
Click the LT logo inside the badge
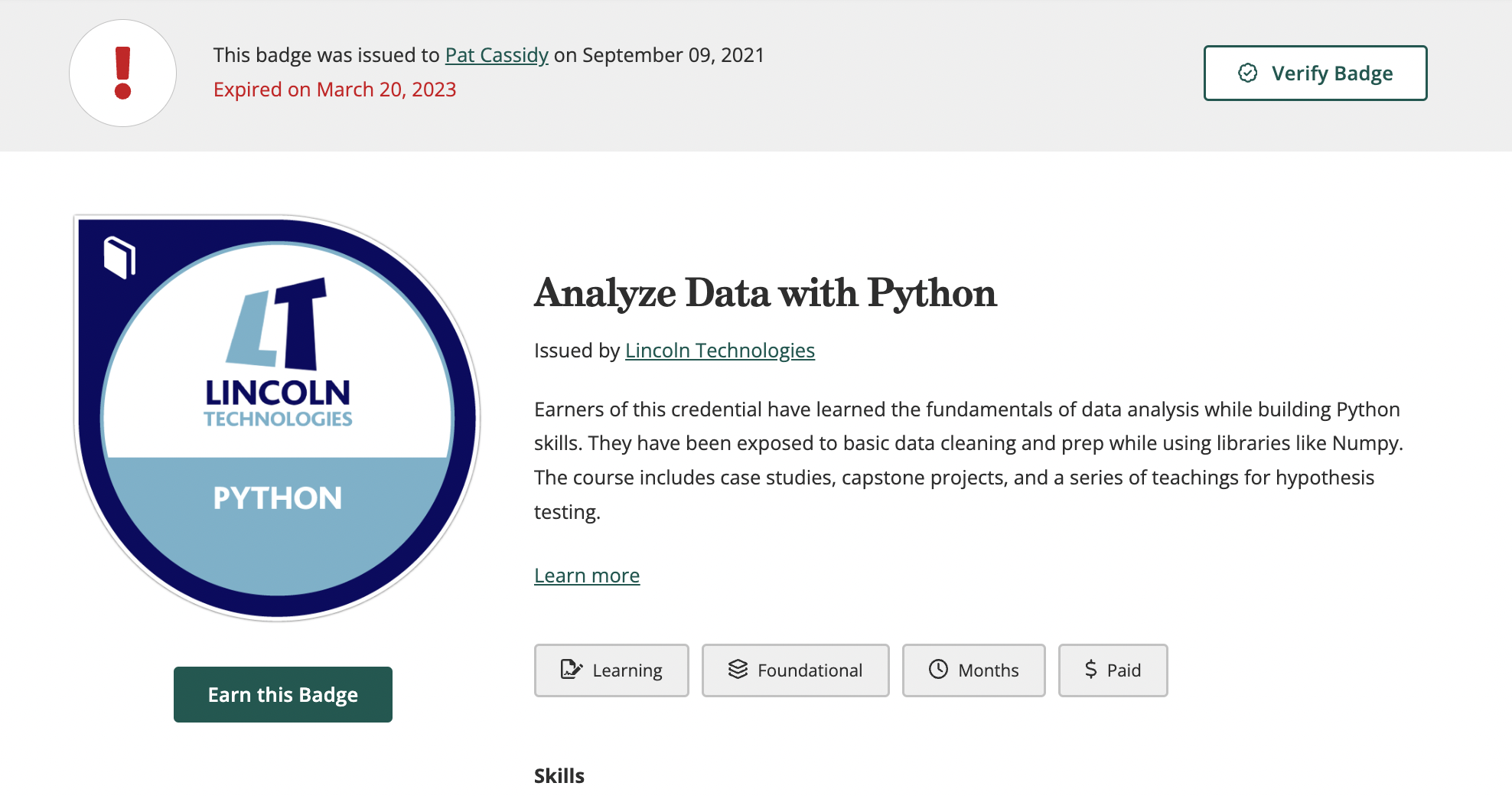[x=277, y=323]
